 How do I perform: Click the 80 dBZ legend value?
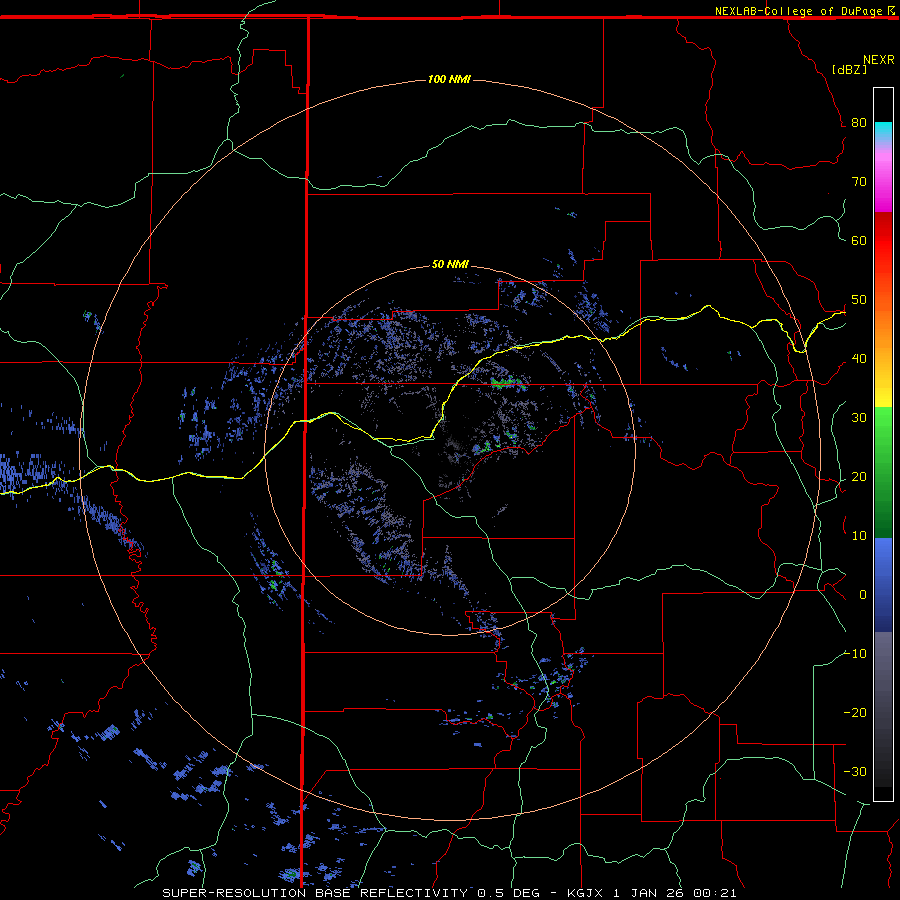tap(859, 122)
